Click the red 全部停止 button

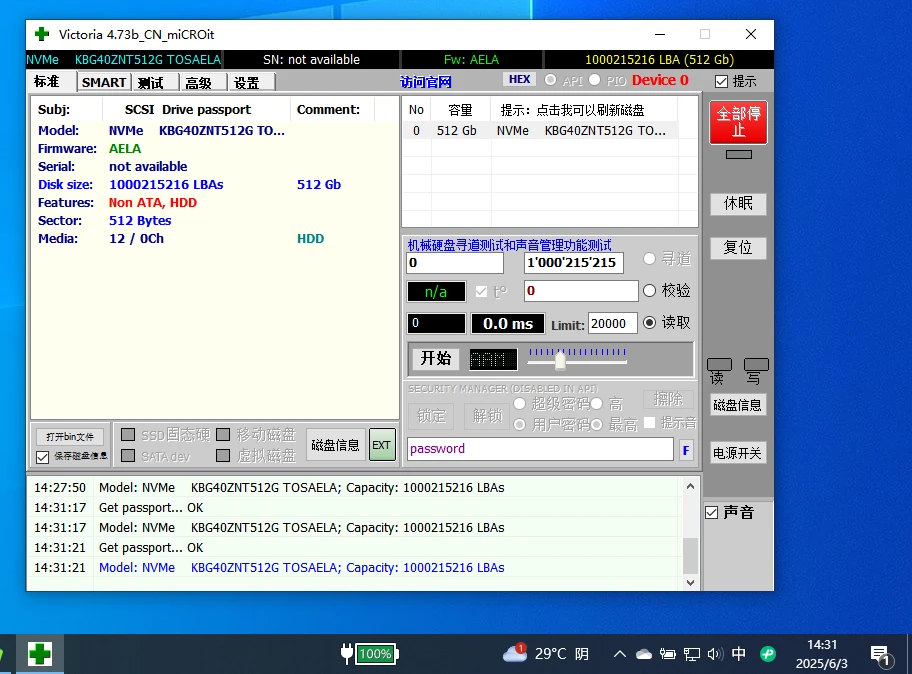pyautogui.click(x=738, y=122)
